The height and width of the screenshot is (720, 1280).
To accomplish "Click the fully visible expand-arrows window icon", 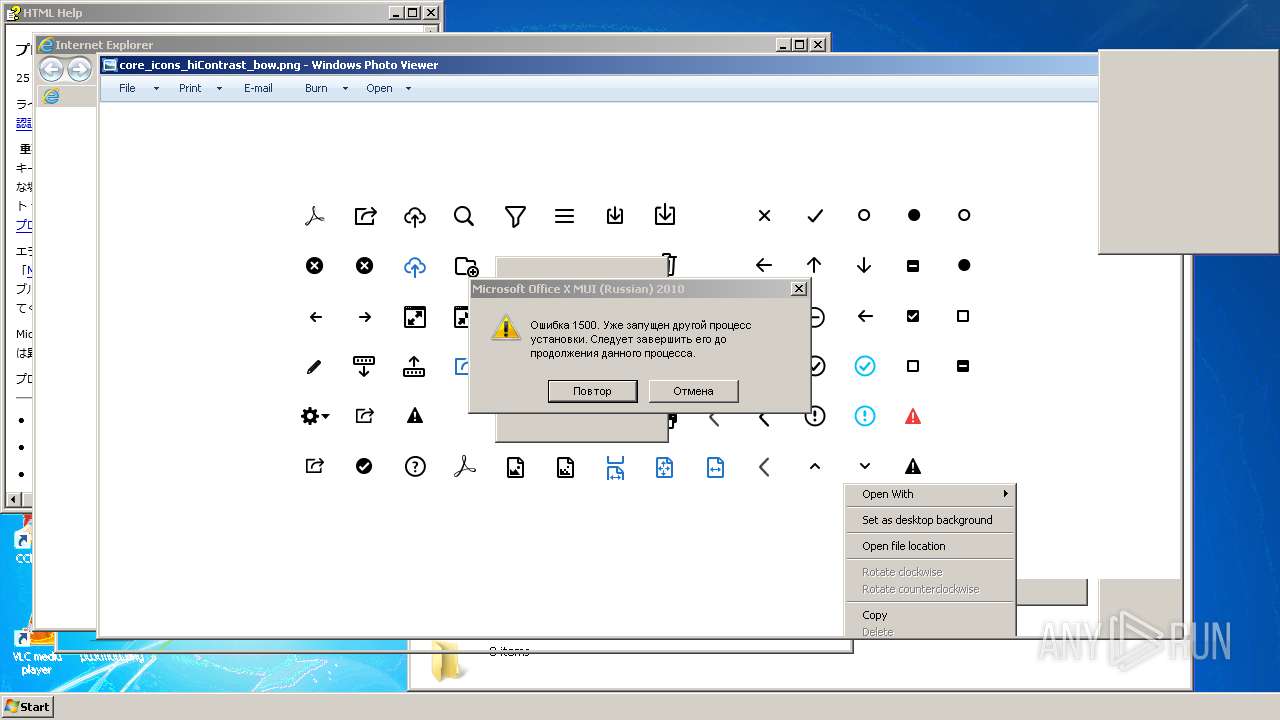I will (x=414, y=317).
